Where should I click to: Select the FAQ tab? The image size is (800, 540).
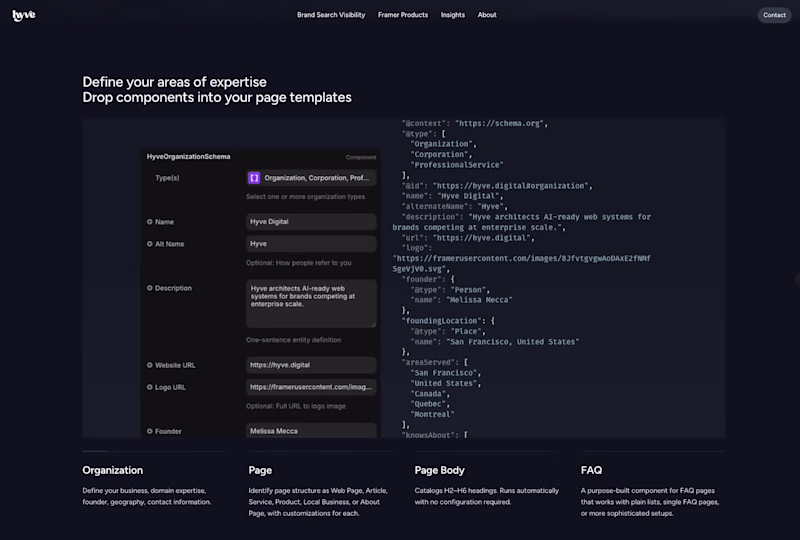[x=591, y=470]
